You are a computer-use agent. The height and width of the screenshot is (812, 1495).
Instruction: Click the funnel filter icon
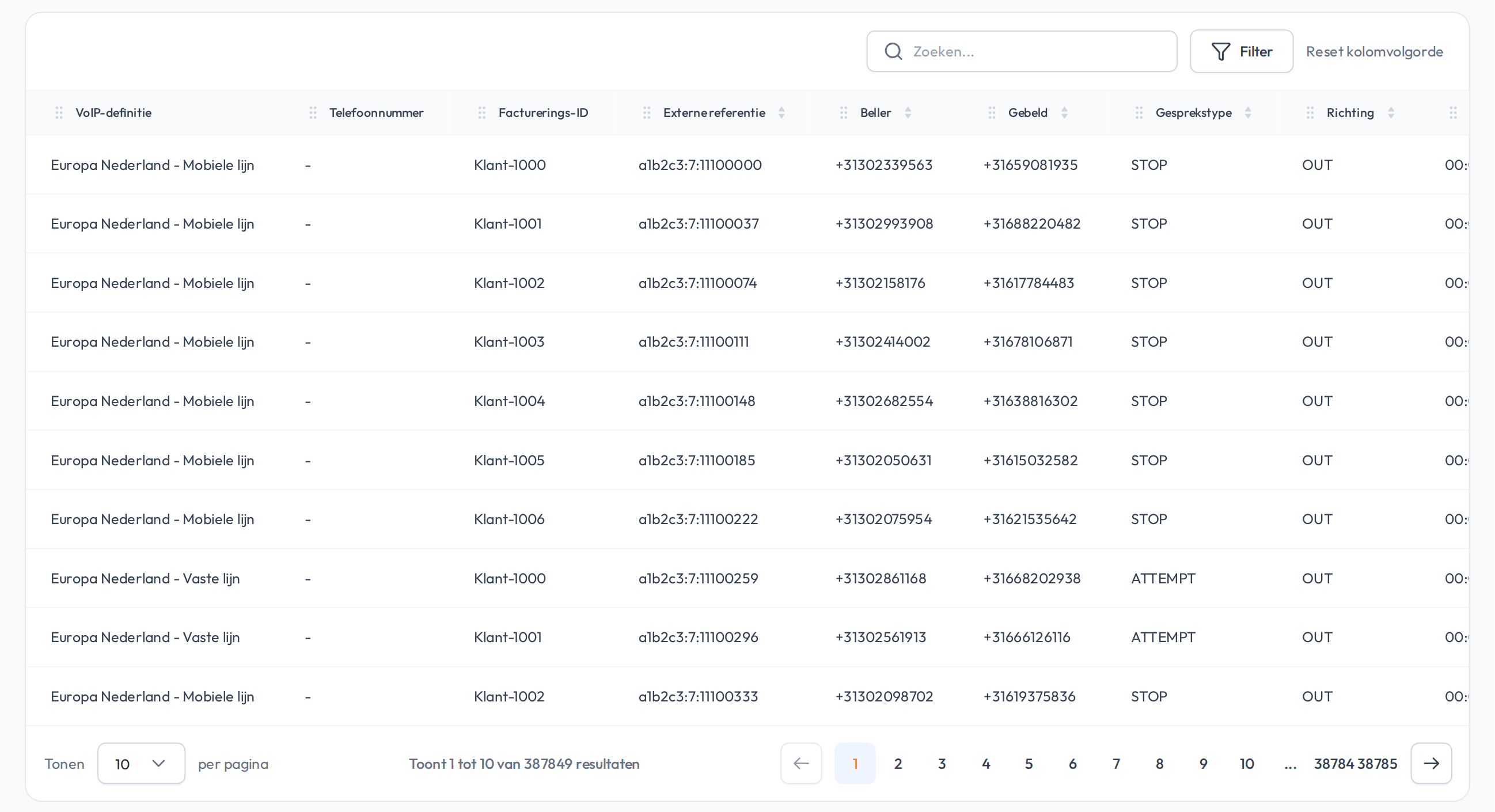(x=1220, y=52)
